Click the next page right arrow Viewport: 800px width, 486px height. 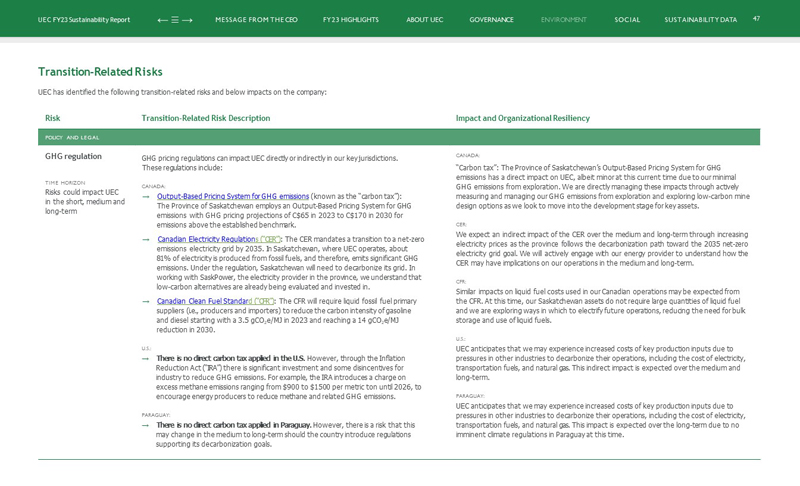click(188, 20)
